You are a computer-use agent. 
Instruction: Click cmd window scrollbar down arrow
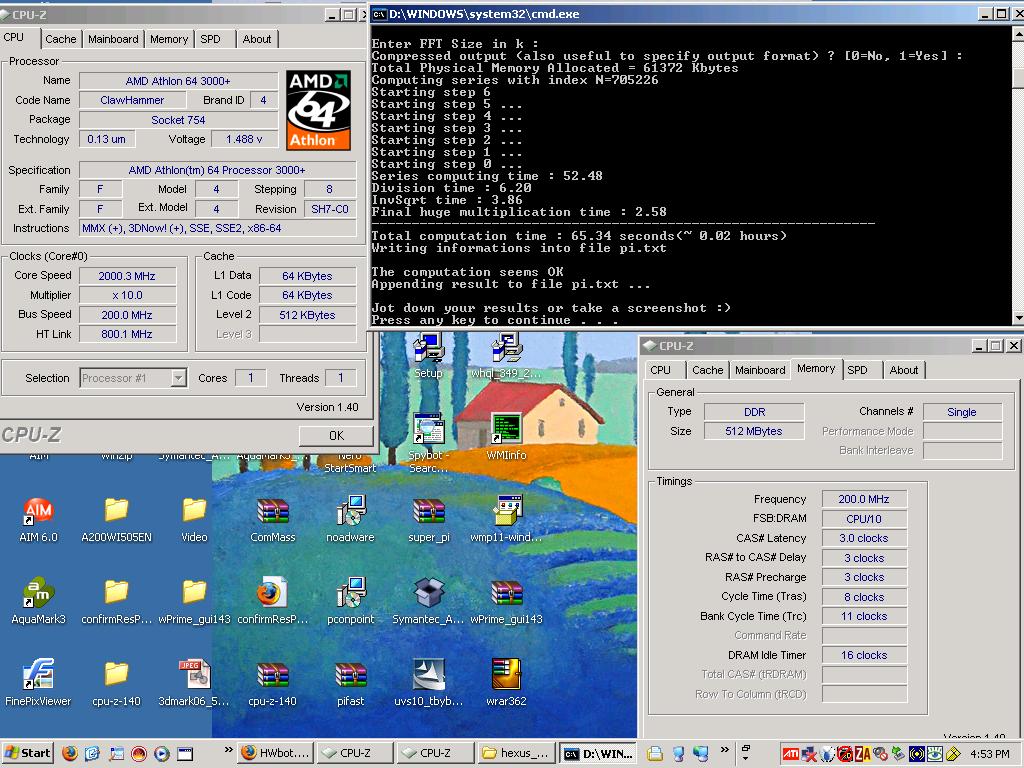click(1017, 318)
